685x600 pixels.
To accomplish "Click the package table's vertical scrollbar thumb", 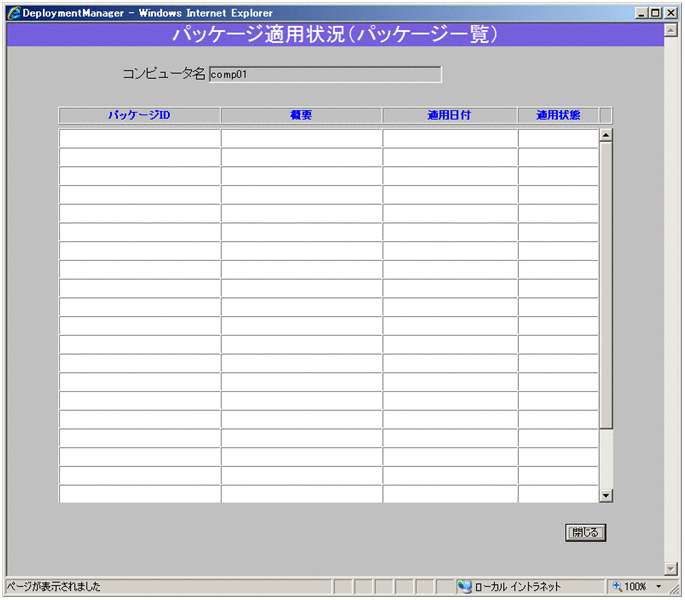I will (605, 285).
